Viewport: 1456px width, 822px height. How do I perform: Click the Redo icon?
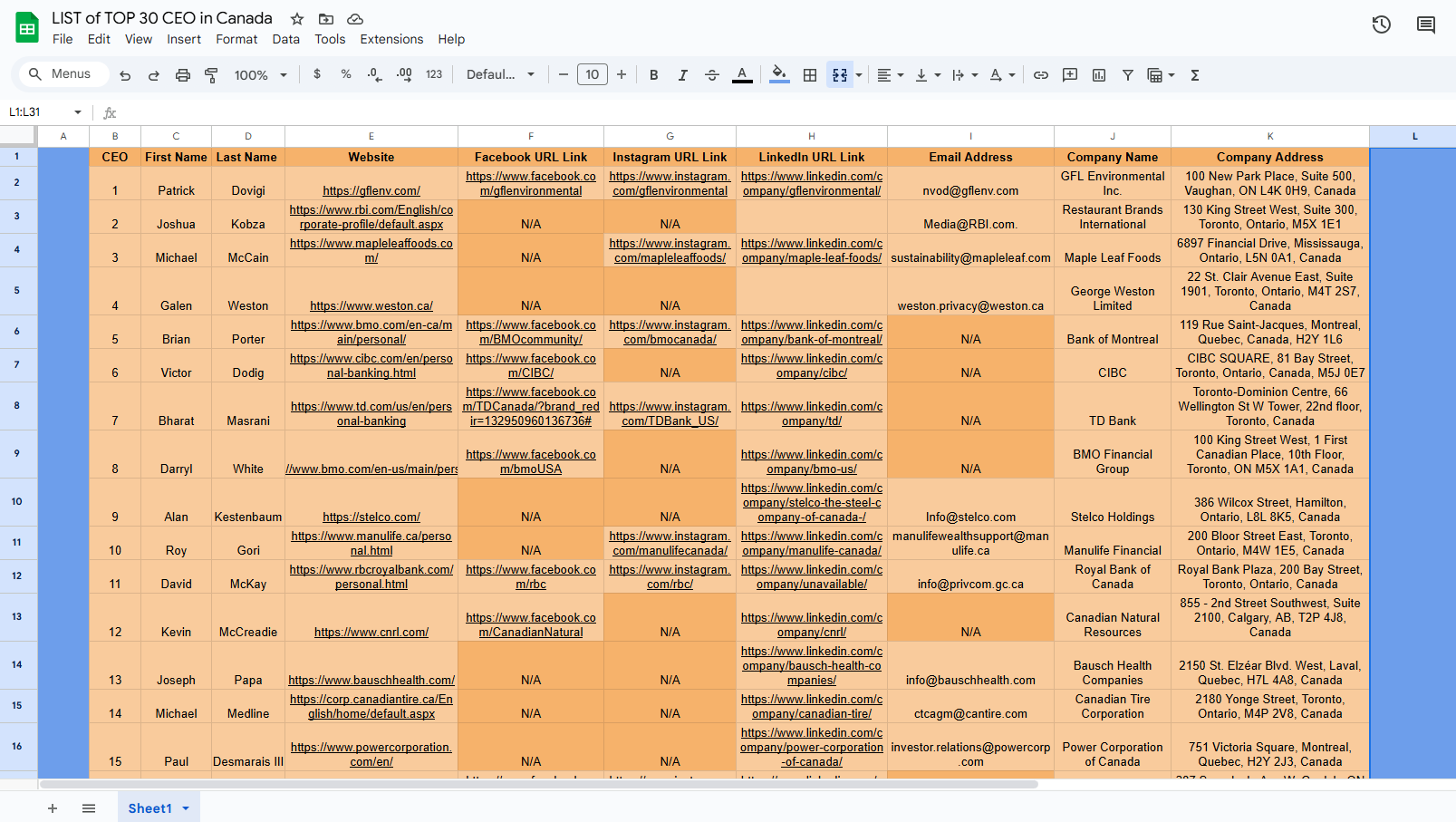click(x=154, y=75)
